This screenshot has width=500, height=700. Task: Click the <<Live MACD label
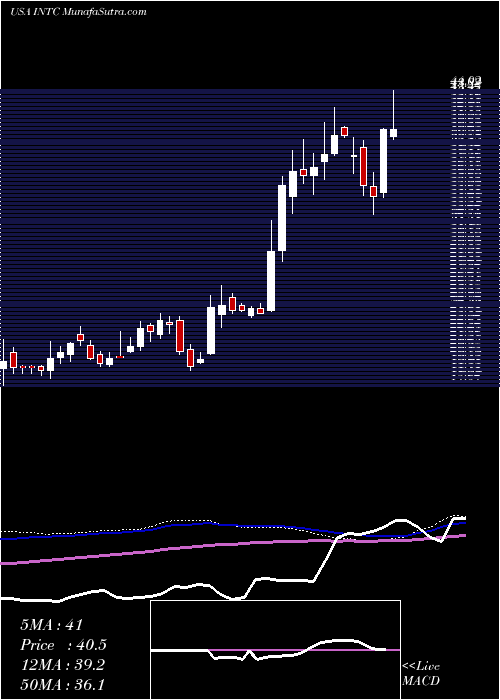[421, 673]
